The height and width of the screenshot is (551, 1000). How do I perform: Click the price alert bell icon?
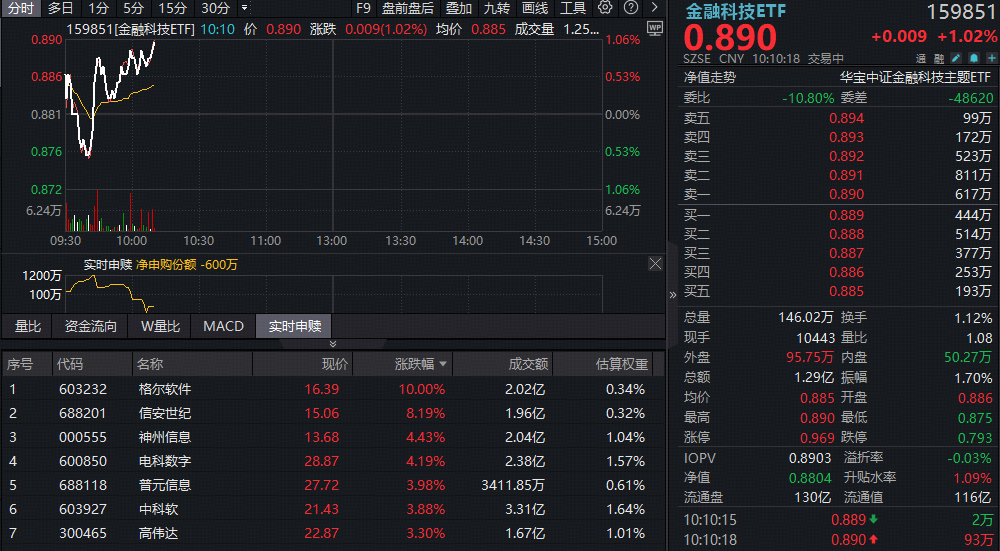(972, 59)
